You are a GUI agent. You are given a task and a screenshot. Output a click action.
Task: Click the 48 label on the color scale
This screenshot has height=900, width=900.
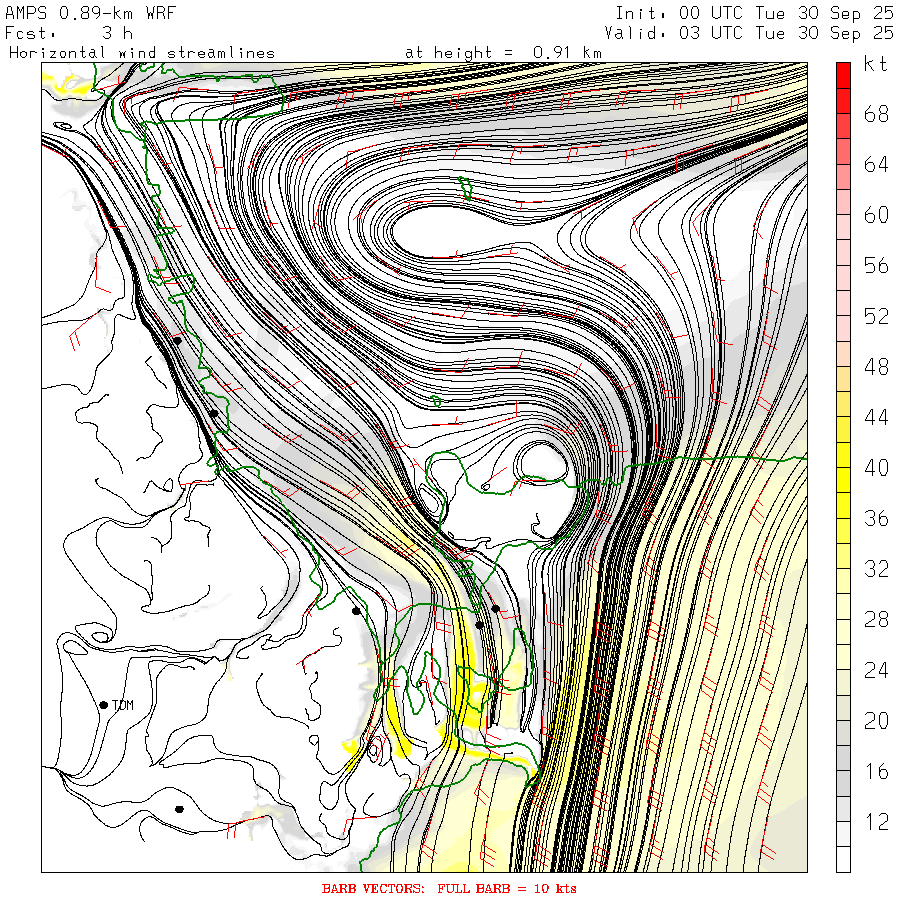click(876, 367)
